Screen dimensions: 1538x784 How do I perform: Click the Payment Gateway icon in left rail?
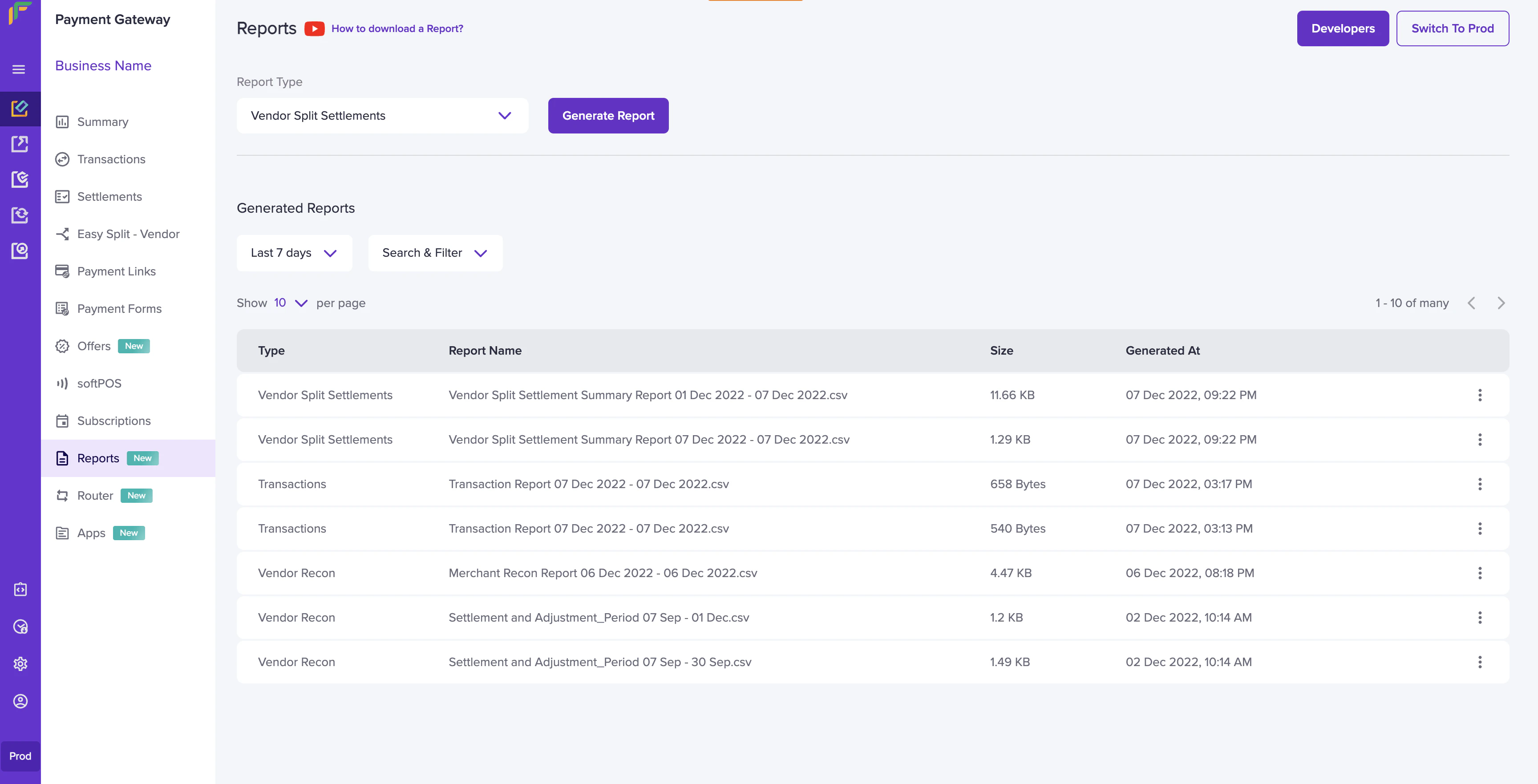[x=20, y=108]
